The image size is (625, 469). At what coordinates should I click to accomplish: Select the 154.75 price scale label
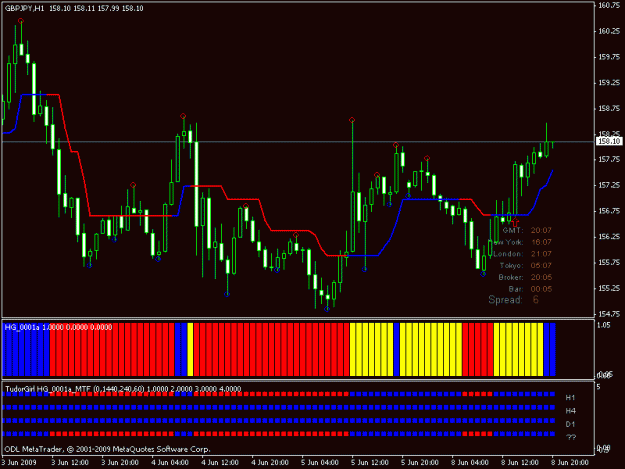(609, 314)
